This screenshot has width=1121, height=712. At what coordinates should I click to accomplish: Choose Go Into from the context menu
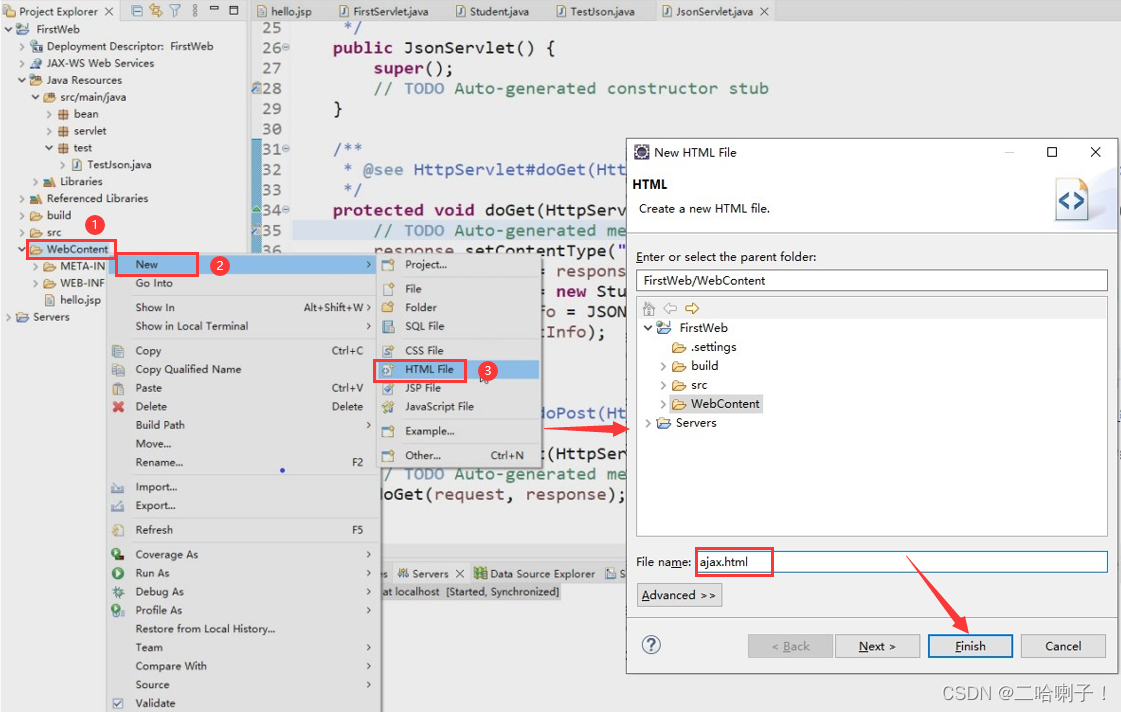154,283
